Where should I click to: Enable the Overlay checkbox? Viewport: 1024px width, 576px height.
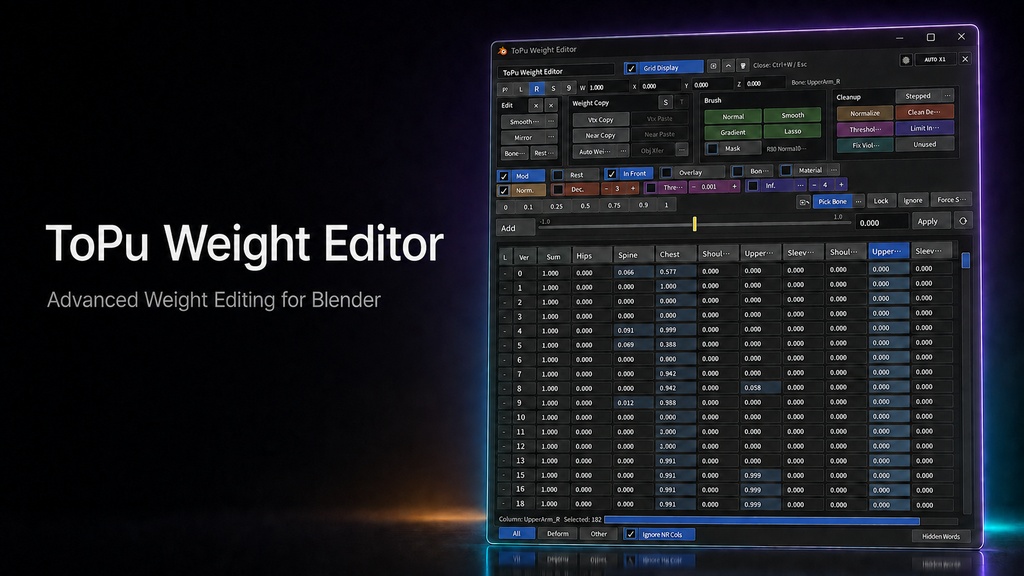[x=666, y=172]
